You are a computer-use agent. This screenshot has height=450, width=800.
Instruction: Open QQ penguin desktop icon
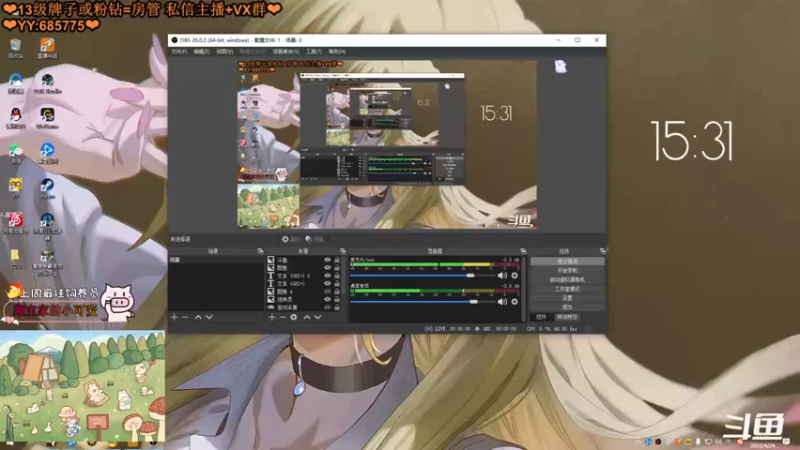pos(16,118)
